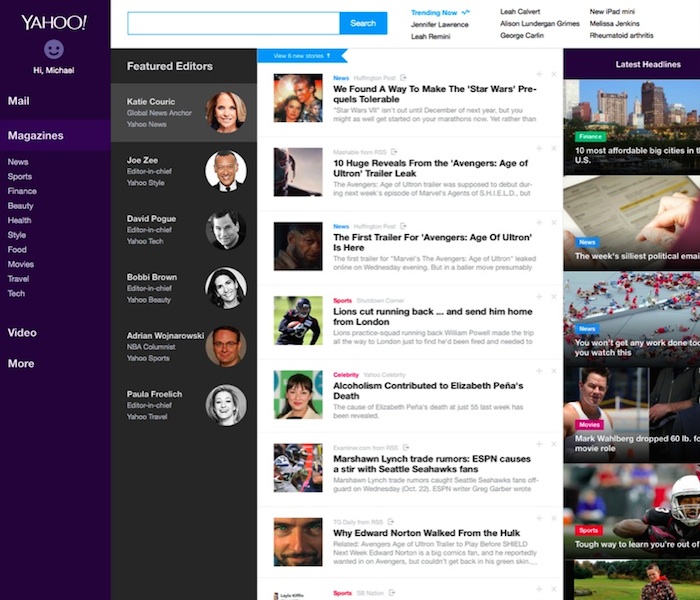The height and width of the screenshot is (600, 700).
Task: Open the Style magazine
Action: pyautogui.click(x=17, y=235)
